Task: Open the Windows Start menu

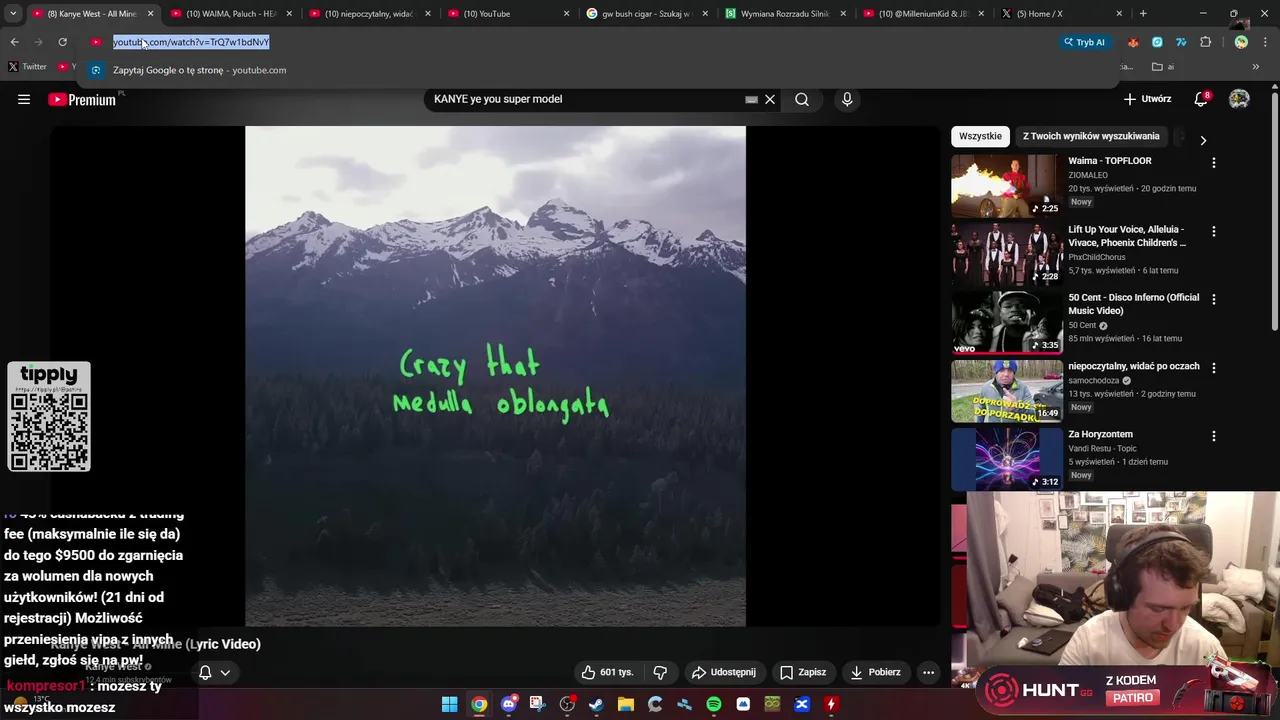Action: pyautogui.click(x=449, y=704)
